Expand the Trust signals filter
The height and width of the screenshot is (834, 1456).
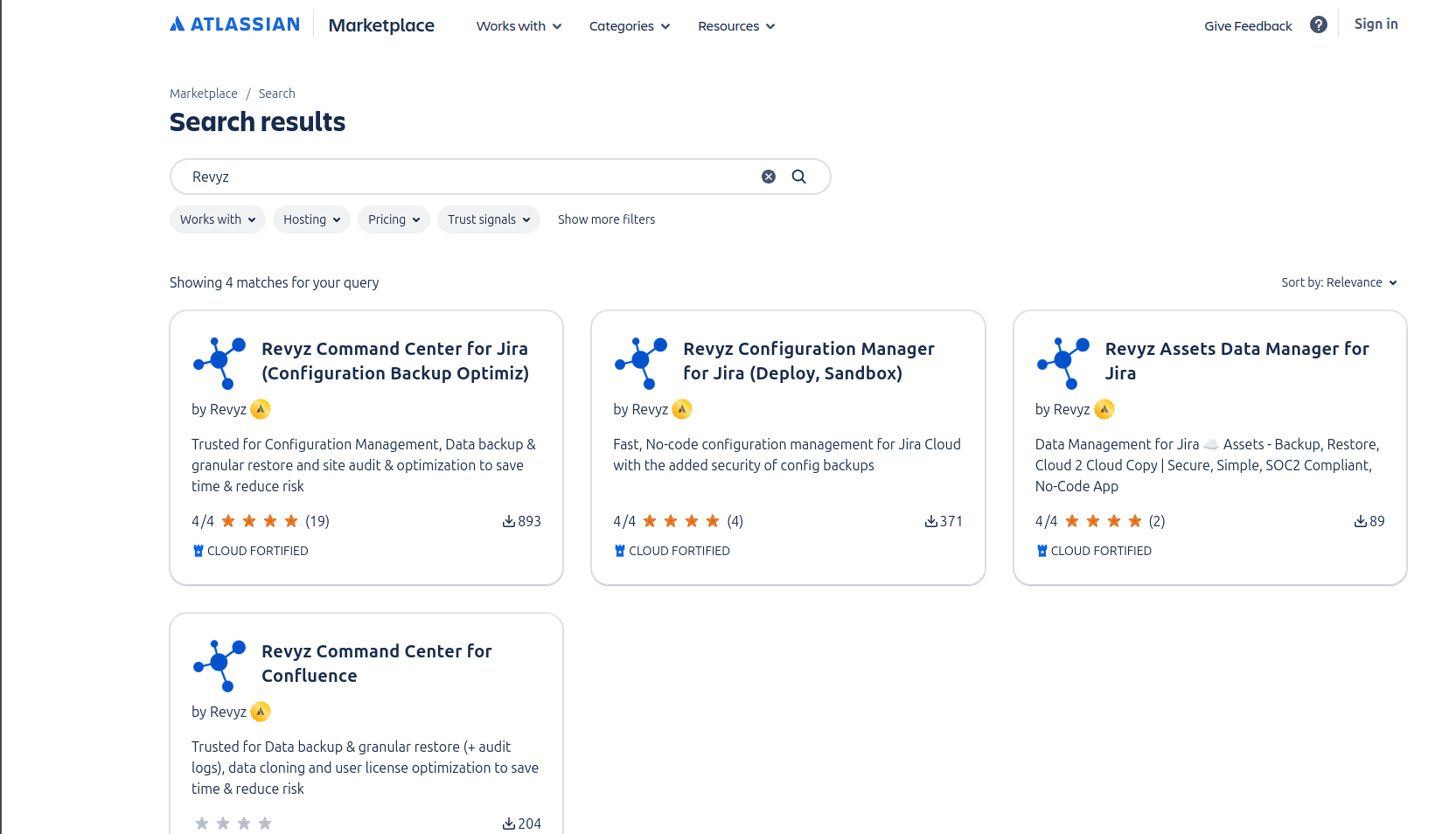488,219
